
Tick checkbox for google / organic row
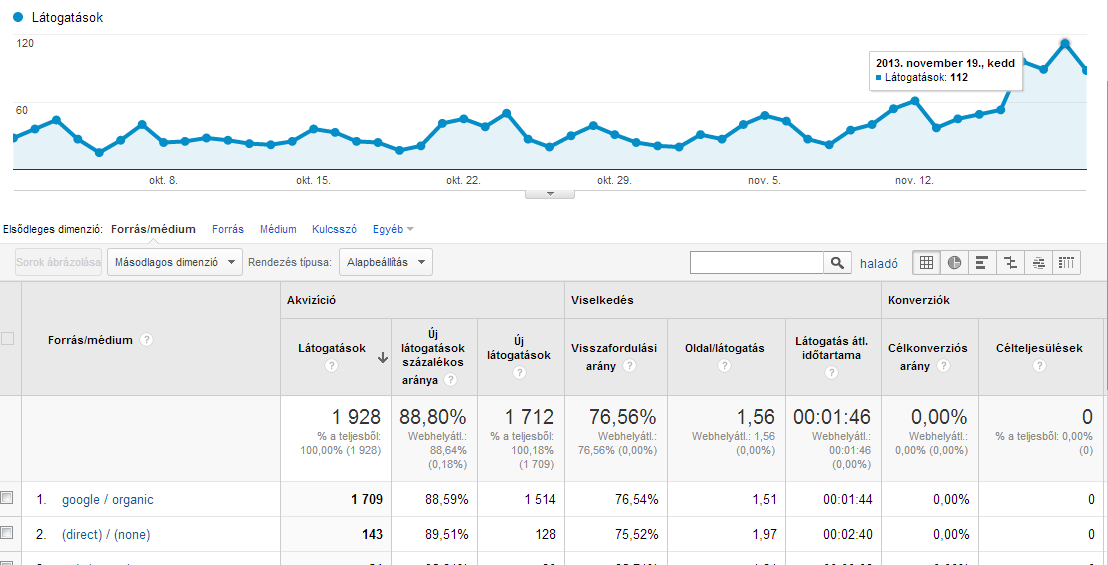(x=7, y=498)
